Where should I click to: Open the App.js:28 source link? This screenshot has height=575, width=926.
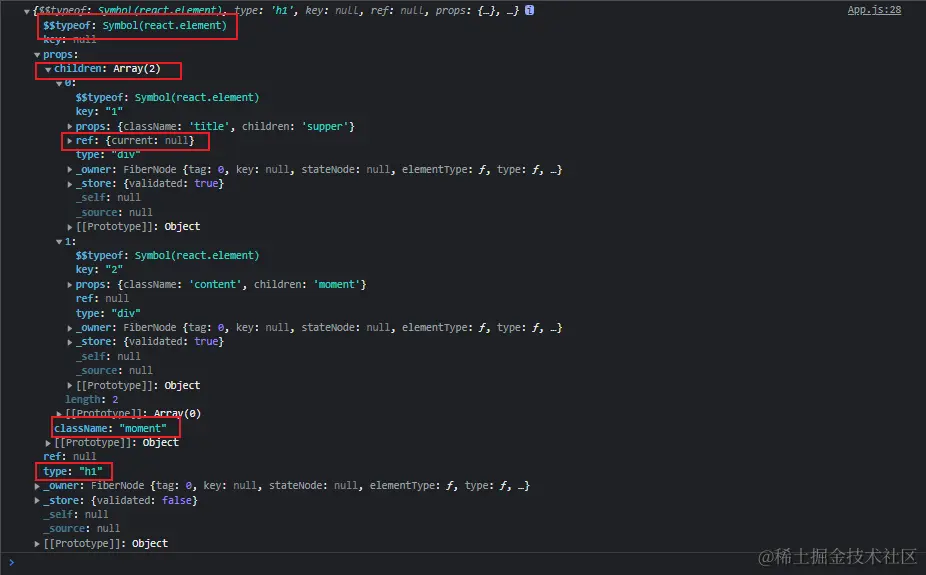pyautogui.click(x=874, y=10)
